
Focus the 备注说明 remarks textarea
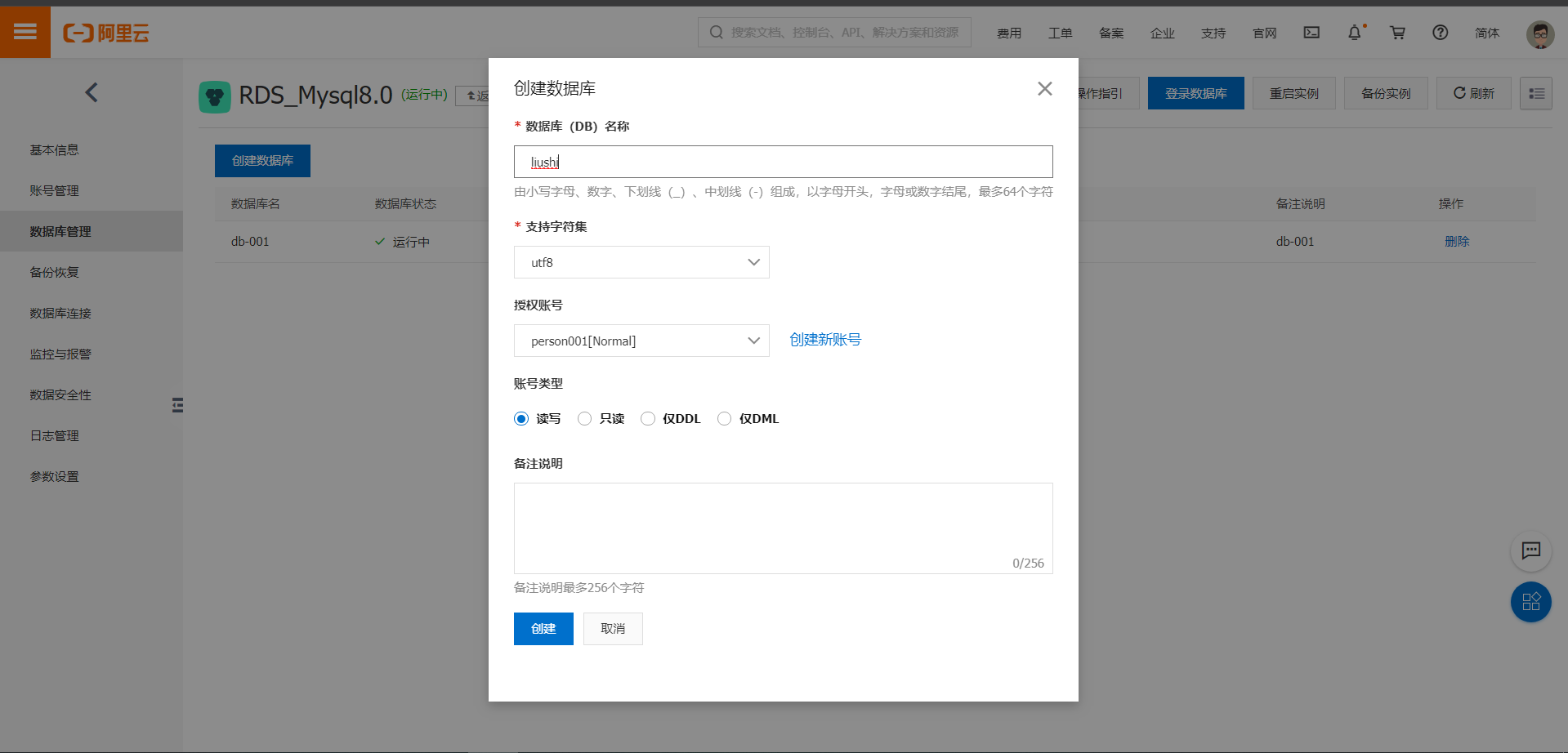[x=784, y=528]
